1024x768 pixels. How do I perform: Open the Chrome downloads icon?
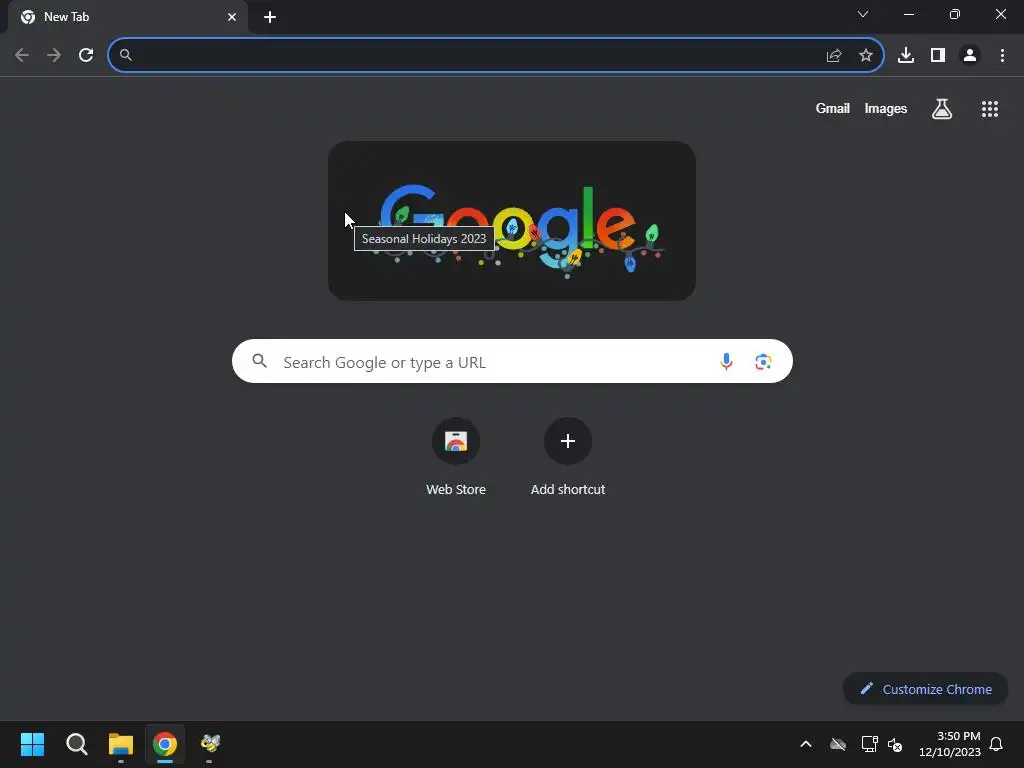coord(906,56)
